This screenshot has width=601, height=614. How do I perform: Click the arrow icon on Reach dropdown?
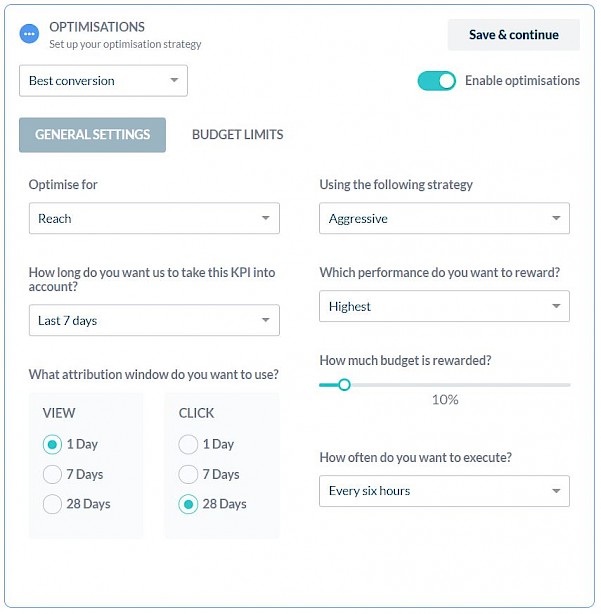(x=265, y=218)
